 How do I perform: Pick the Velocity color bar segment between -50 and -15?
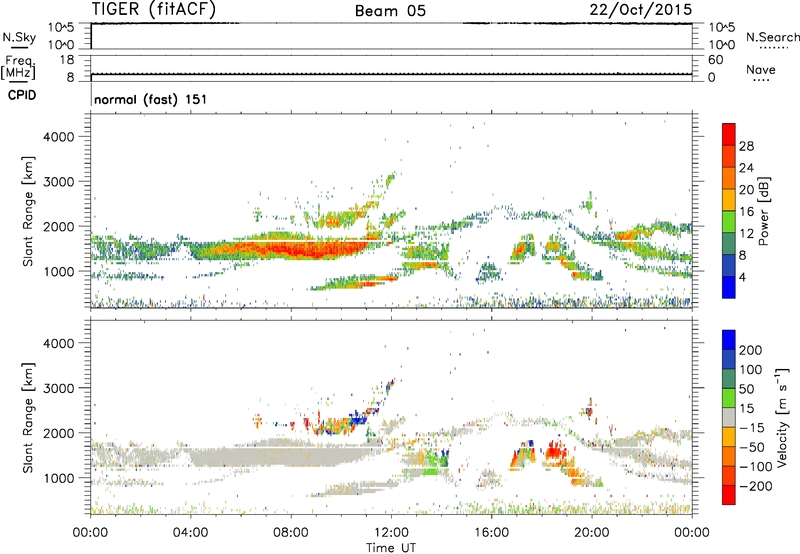[729, 437]
